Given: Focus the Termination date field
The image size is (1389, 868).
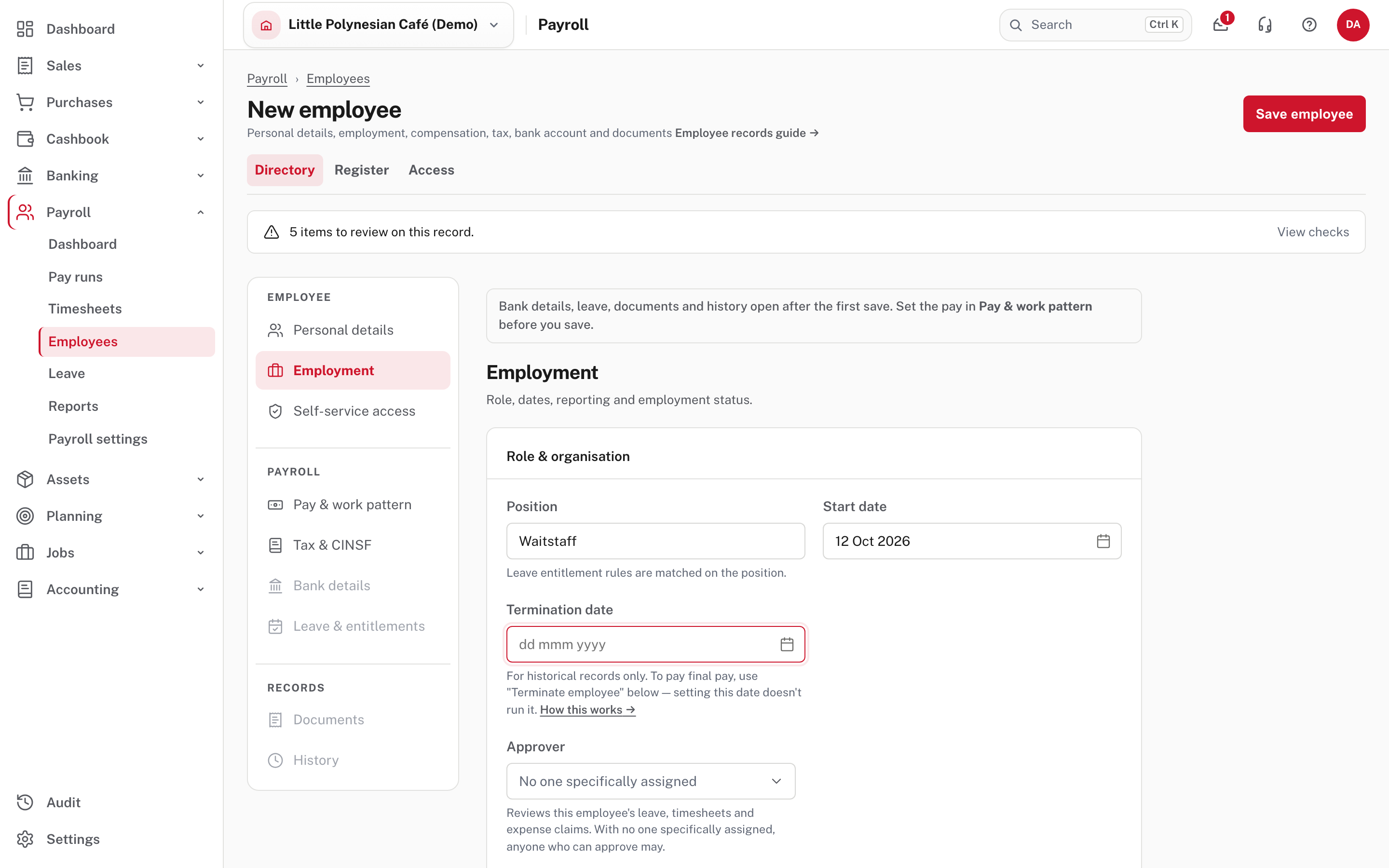Looking at the screenshot, I should (x=655, y=644).
